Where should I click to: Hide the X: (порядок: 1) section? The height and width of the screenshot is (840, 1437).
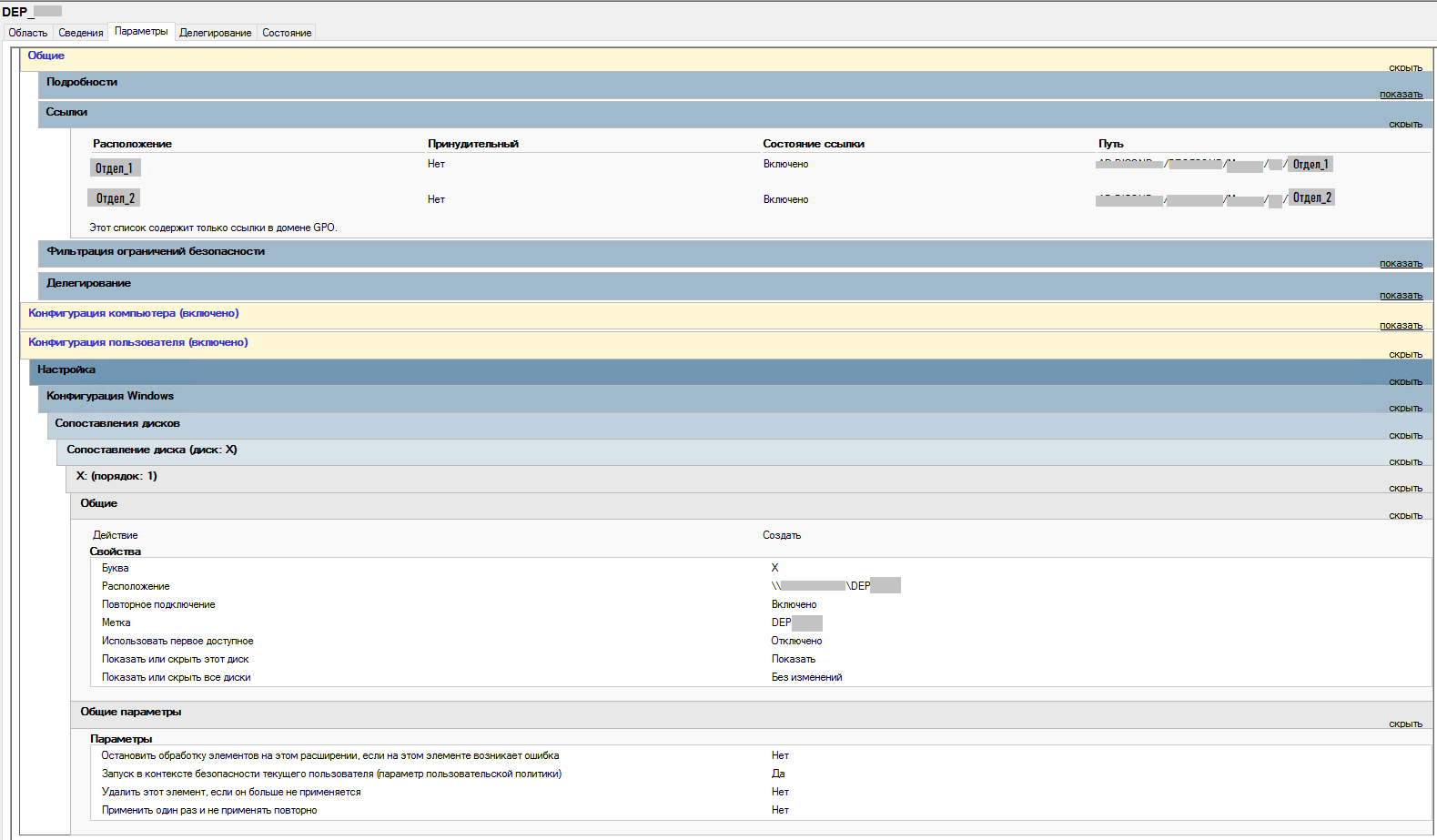[x=1405, y=489]
